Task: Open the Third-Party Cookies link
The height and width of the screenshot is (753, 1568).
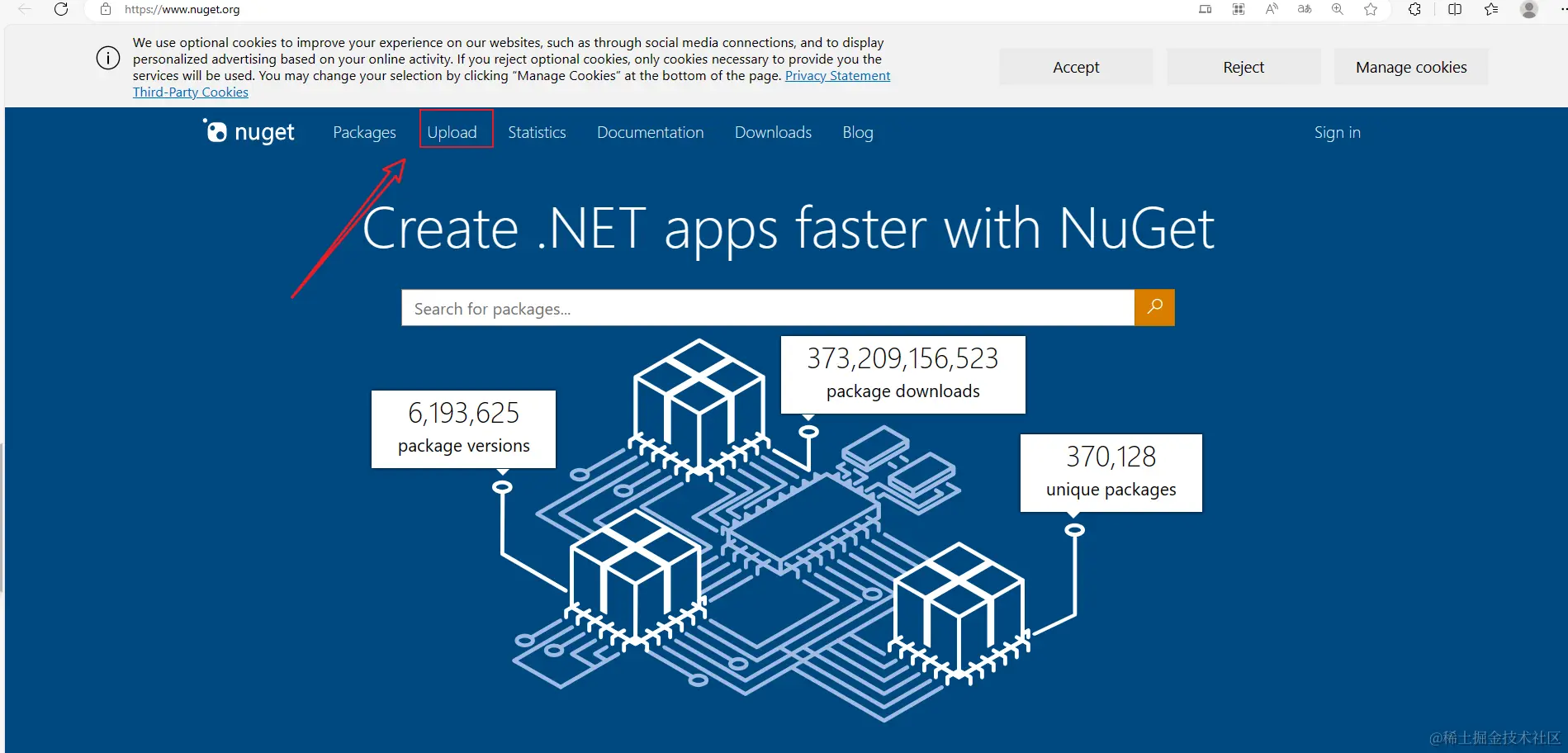Action: coord(191,92)
